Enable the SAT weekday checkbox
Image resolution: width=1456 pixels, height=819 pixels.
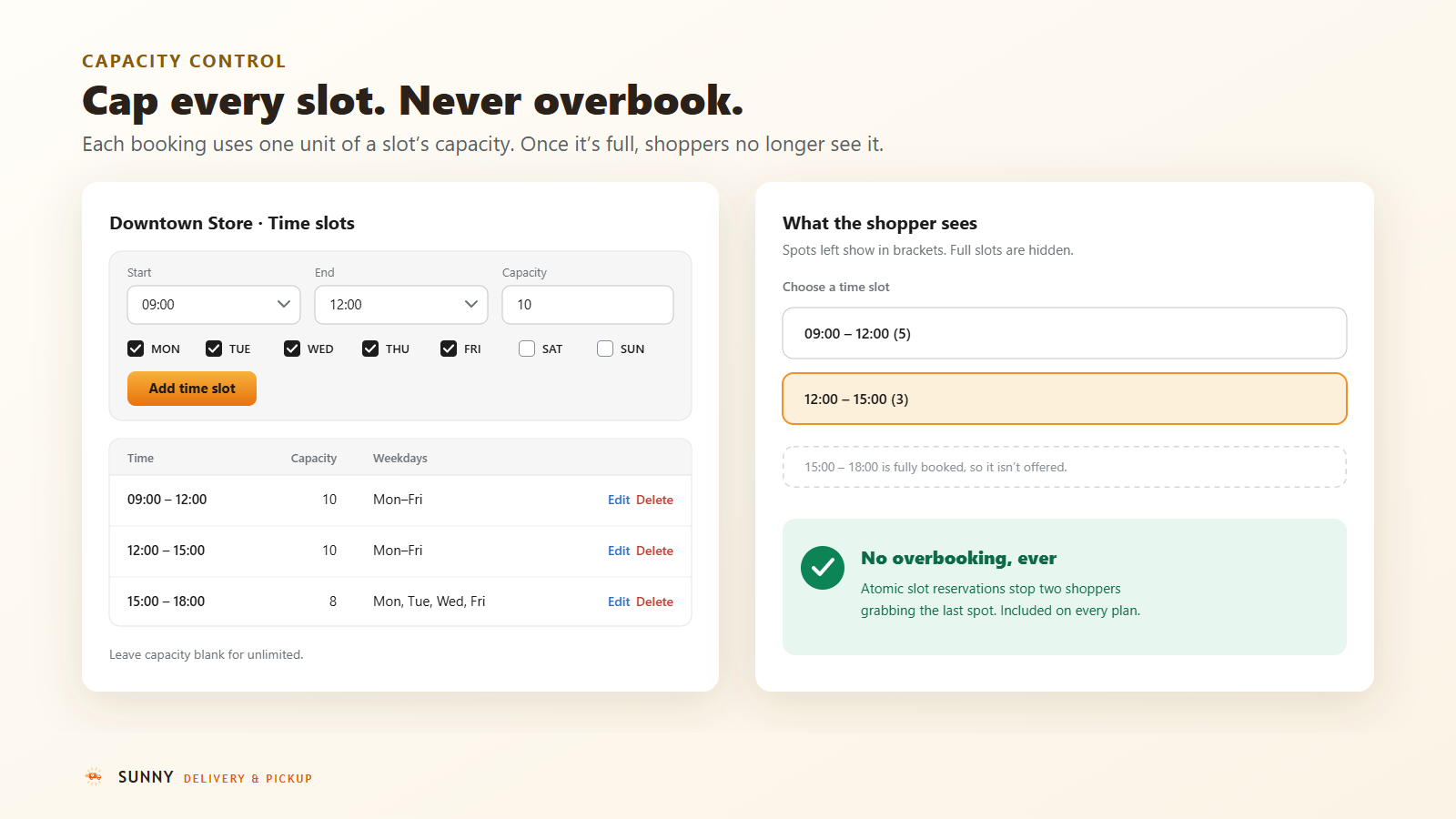(x=527, y=349)
